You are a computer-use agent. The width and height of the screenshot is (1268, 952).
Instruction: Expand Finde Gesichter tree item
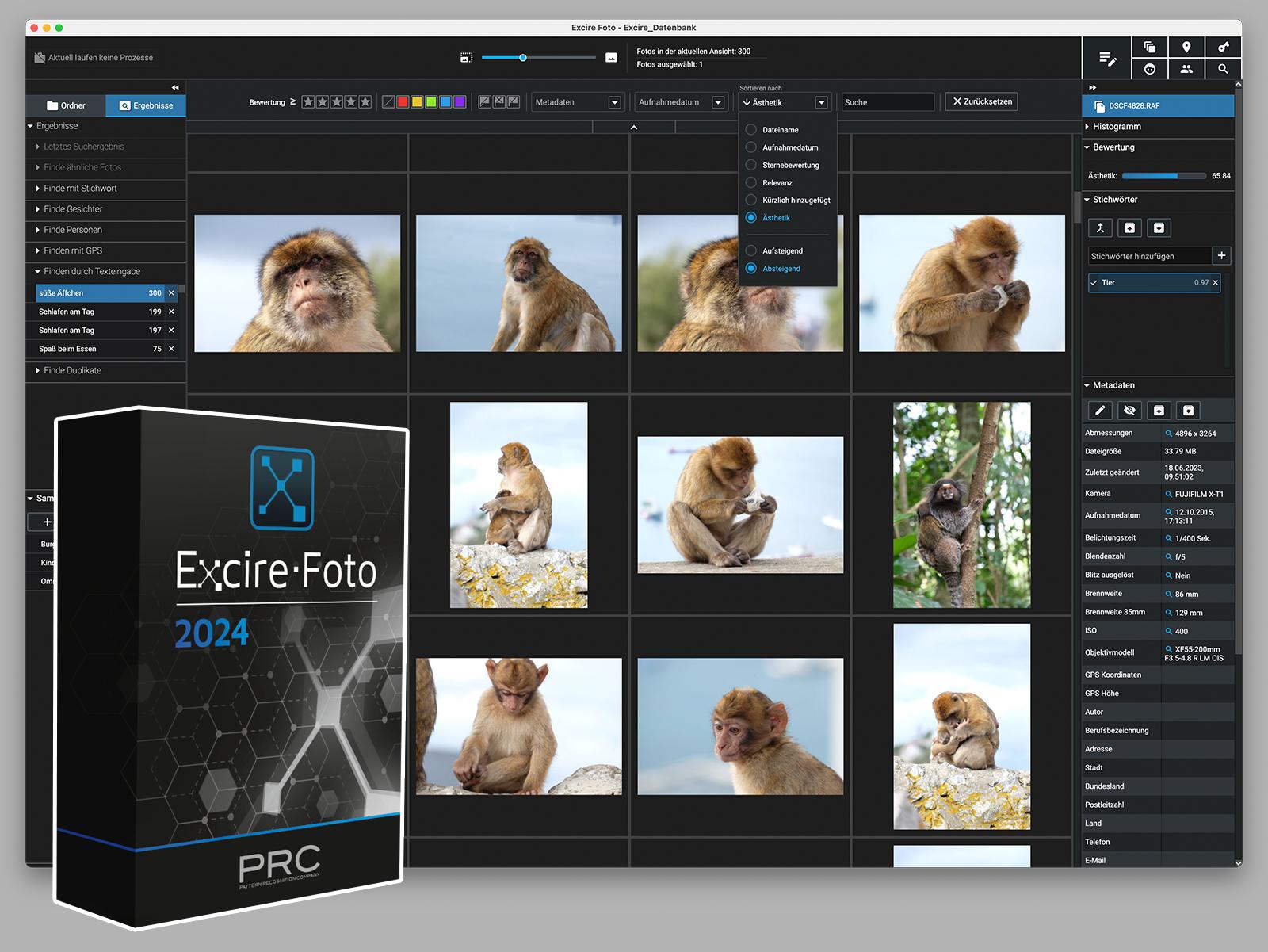pos(73,209)
